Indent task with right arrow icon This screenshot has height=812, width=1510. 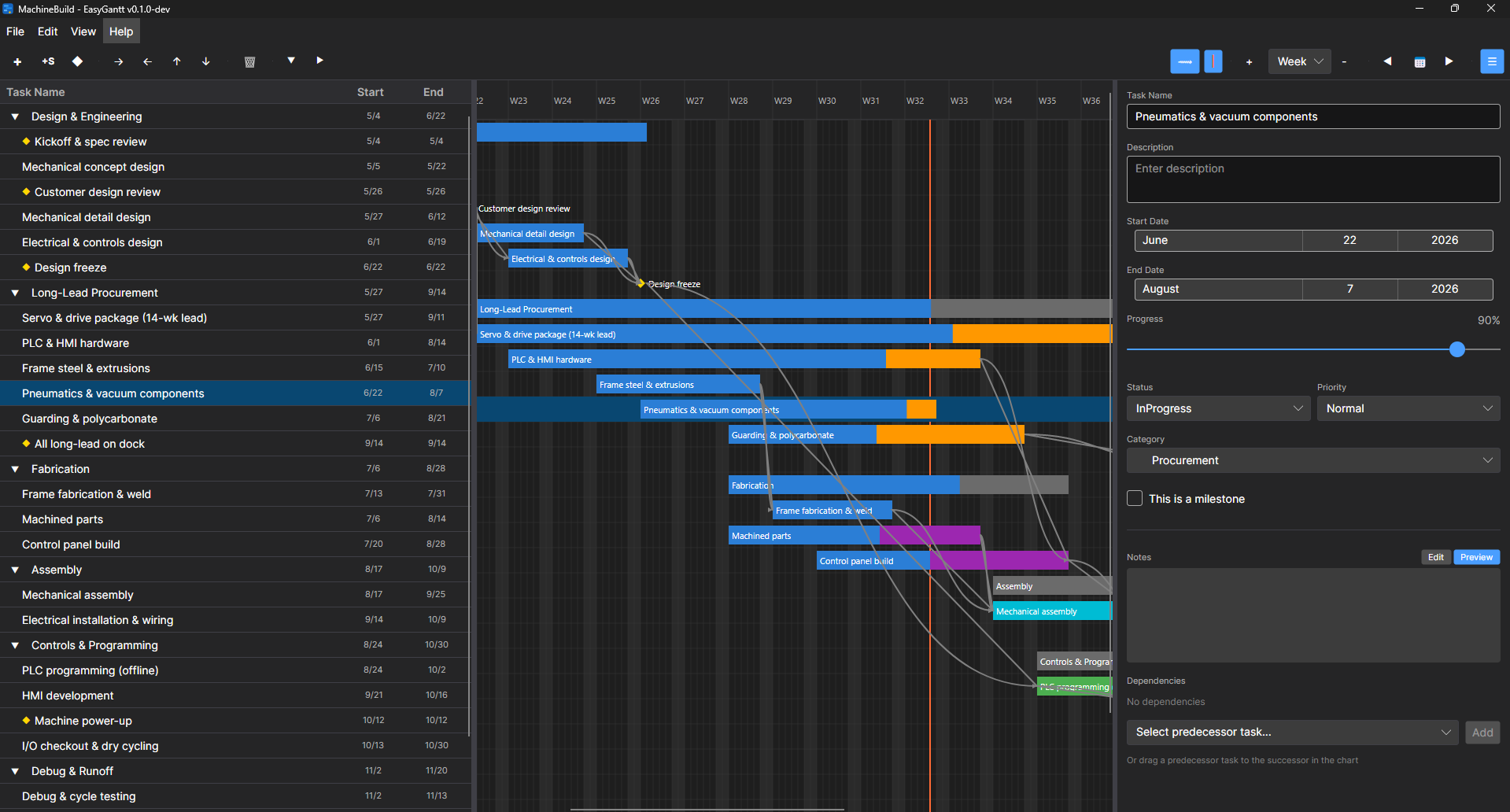(x=118, y=61)
